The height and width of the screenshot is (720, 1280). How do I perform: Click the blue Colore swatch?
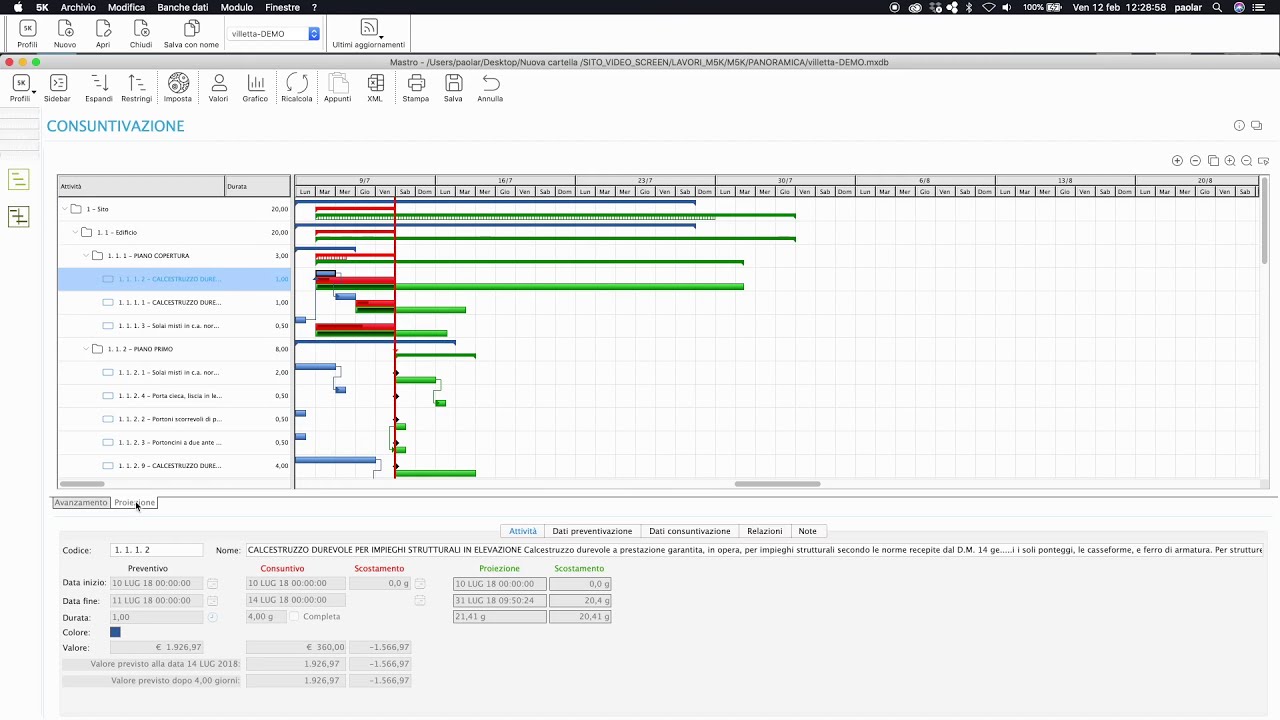pos(115,632)
